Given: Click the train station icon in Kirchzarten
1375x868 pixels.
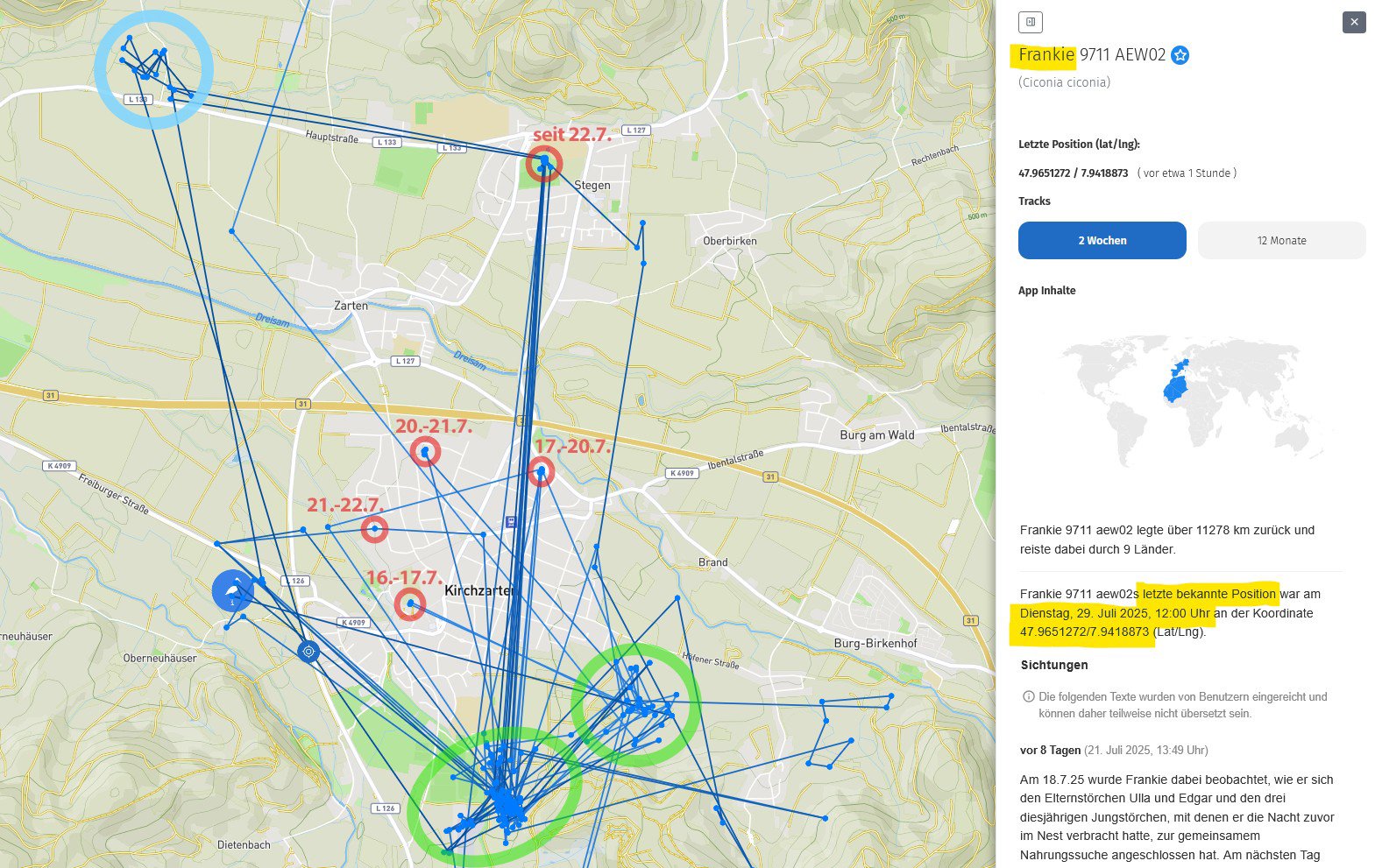Looking at the screenshot, I should tap(511, 522).
